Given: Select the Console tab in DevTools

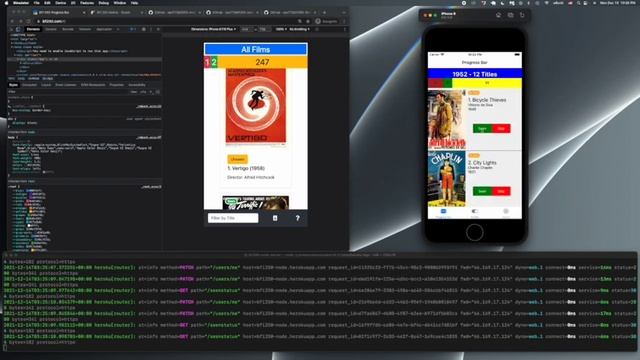Looking at the screenshot, I should tap(51, 29).
